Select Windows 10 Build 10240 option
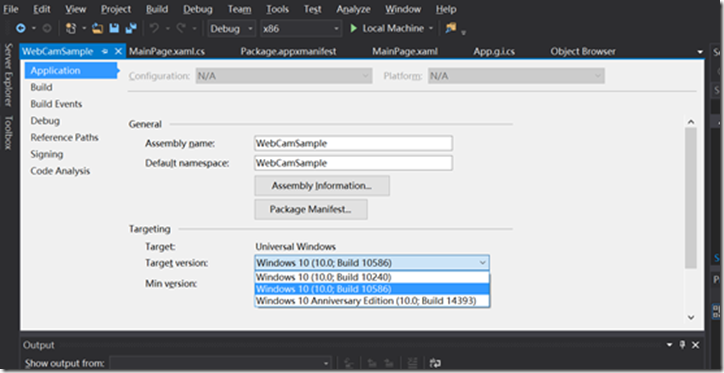 pos(372,277)
